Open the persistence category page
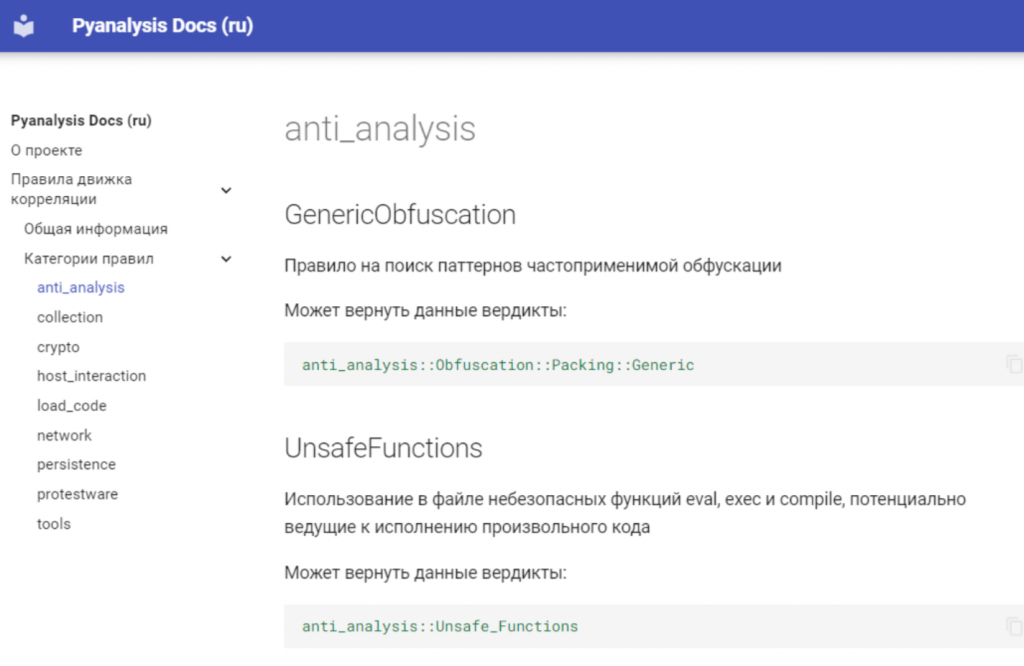Screen dimensions: 1024x666 click(76, 464)
